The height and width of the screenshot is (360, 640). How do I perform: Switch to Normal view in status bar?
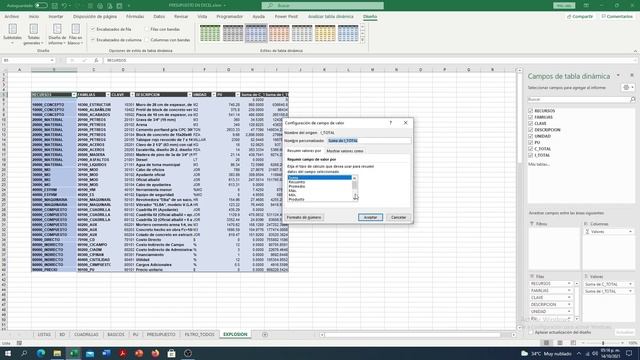click(x=546, y=343)
